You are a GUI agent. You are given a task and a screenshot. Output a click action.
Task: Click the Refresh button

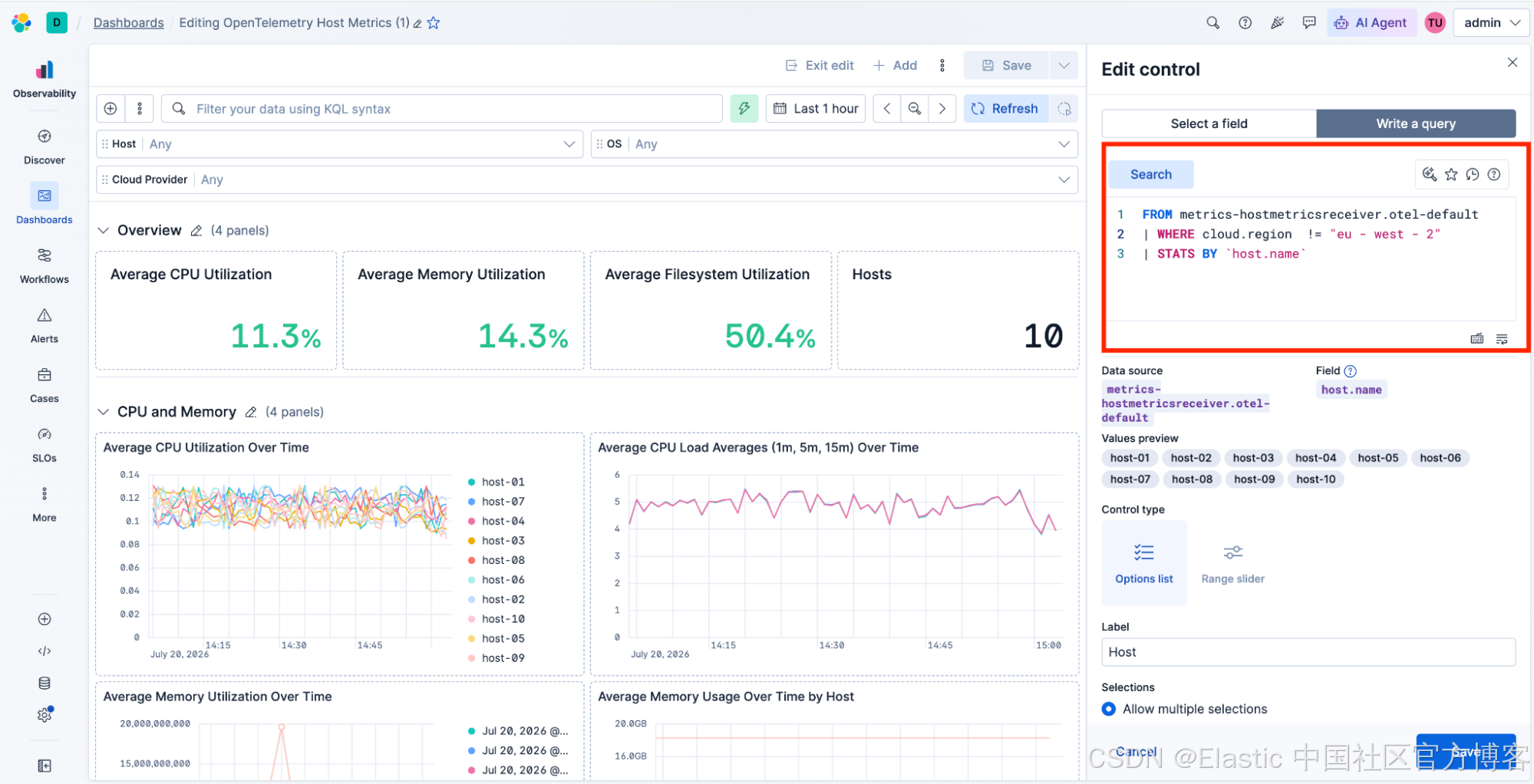tap(1005, 109)
